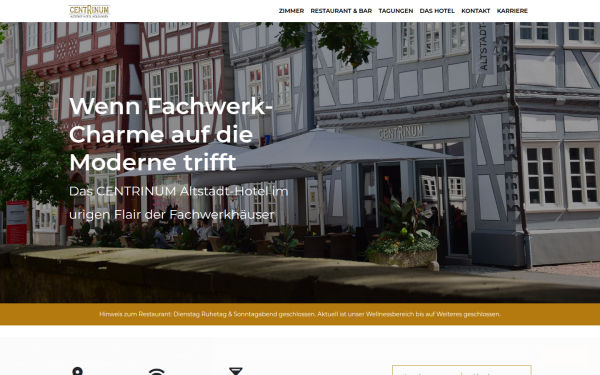Click the heading "Wenn Fachwerk-Charme auf die Moderne trifft"
This screenshot has height=375, width=600.
tap(171, 134)
